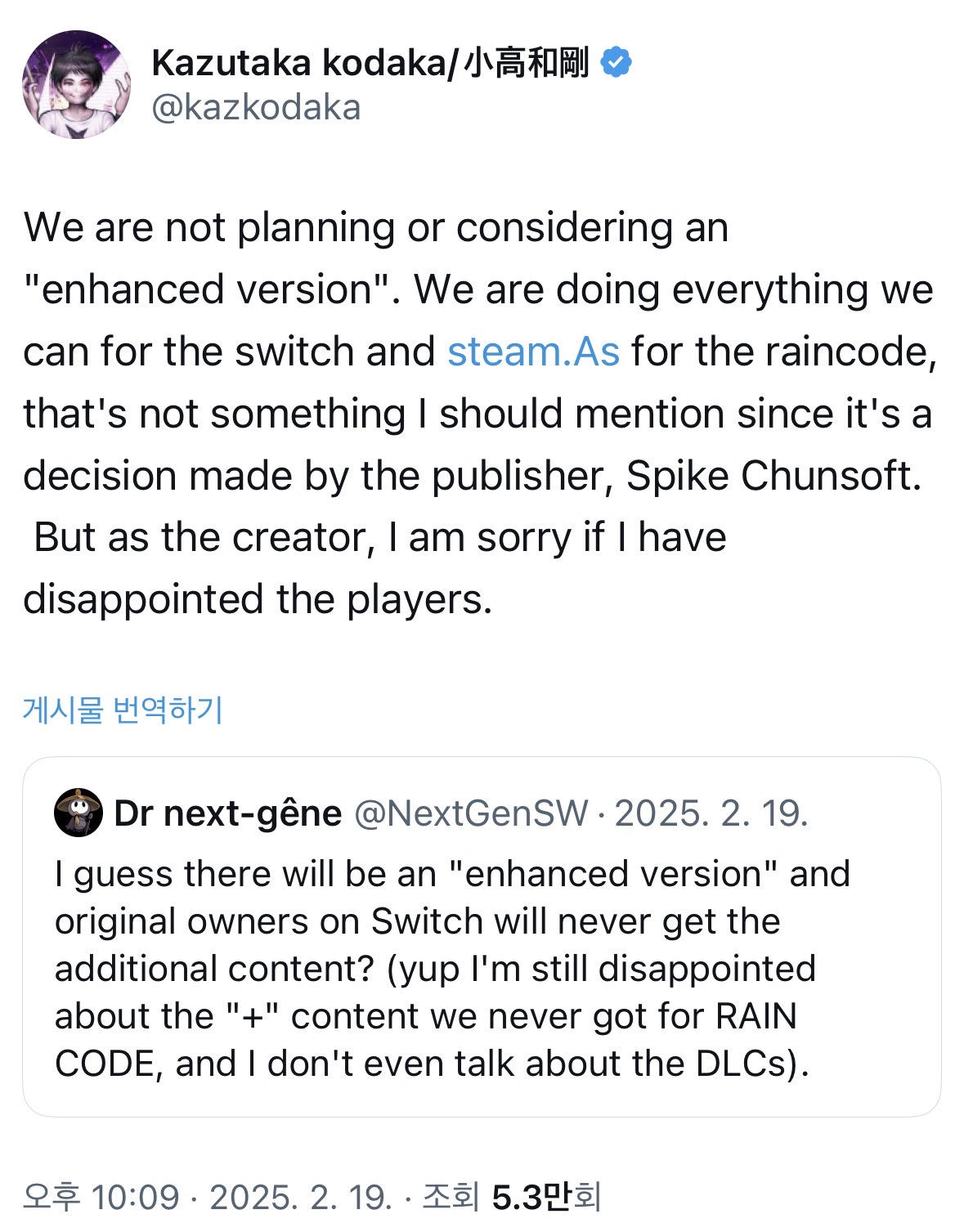The image size is (964, 1232).
Task: Open Dr next-gêne's small avatar icon
Action: pos(78,813)
